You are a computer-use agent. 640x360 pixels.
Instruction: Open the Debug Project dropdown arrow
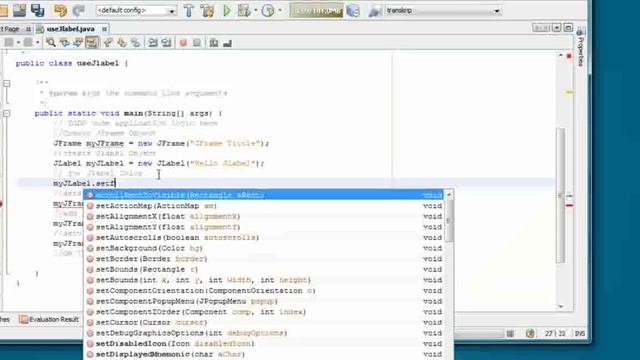pyautogui.click(x=256, y=11)
